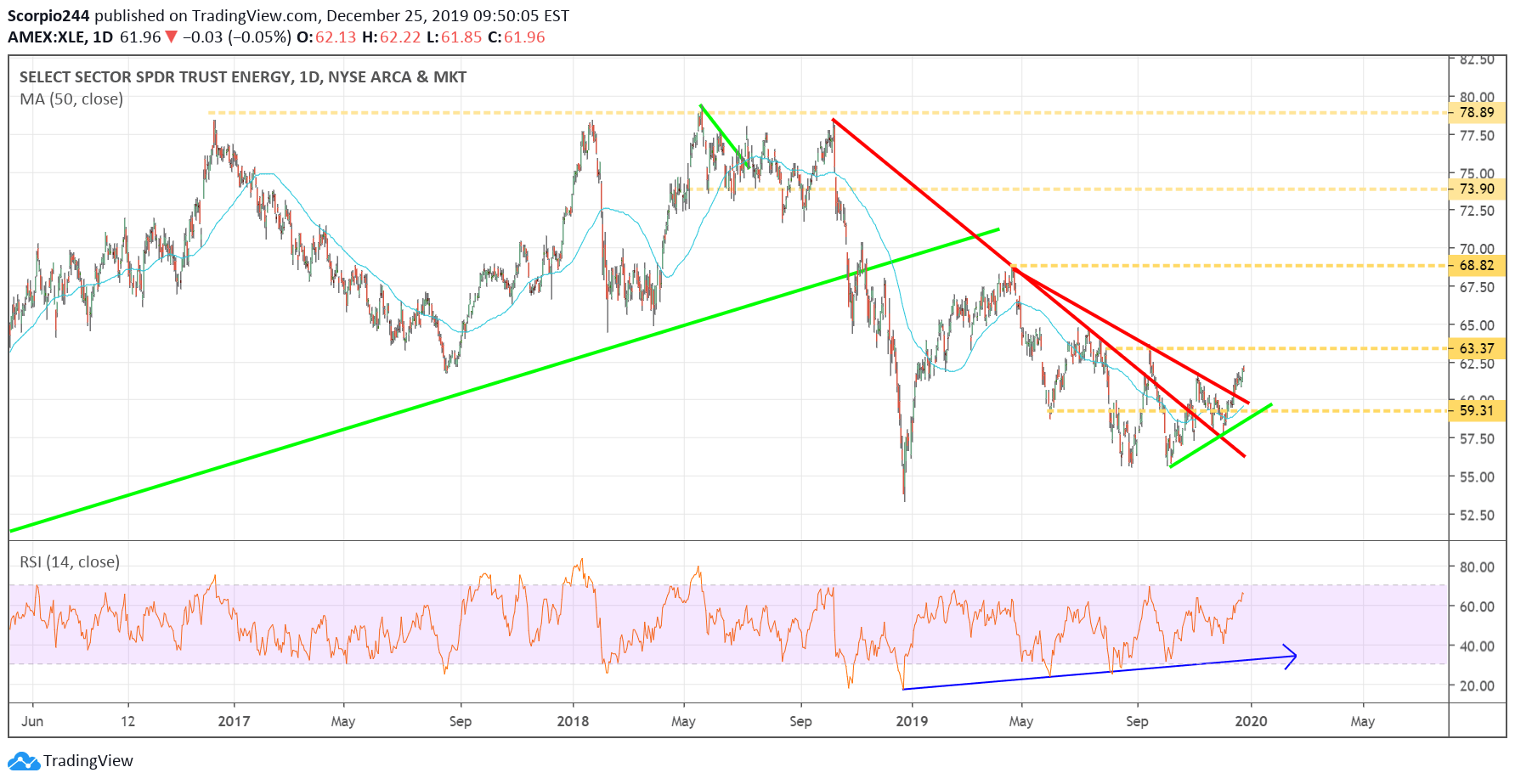Click the 55.00 price axis value

click(1477, 477)
